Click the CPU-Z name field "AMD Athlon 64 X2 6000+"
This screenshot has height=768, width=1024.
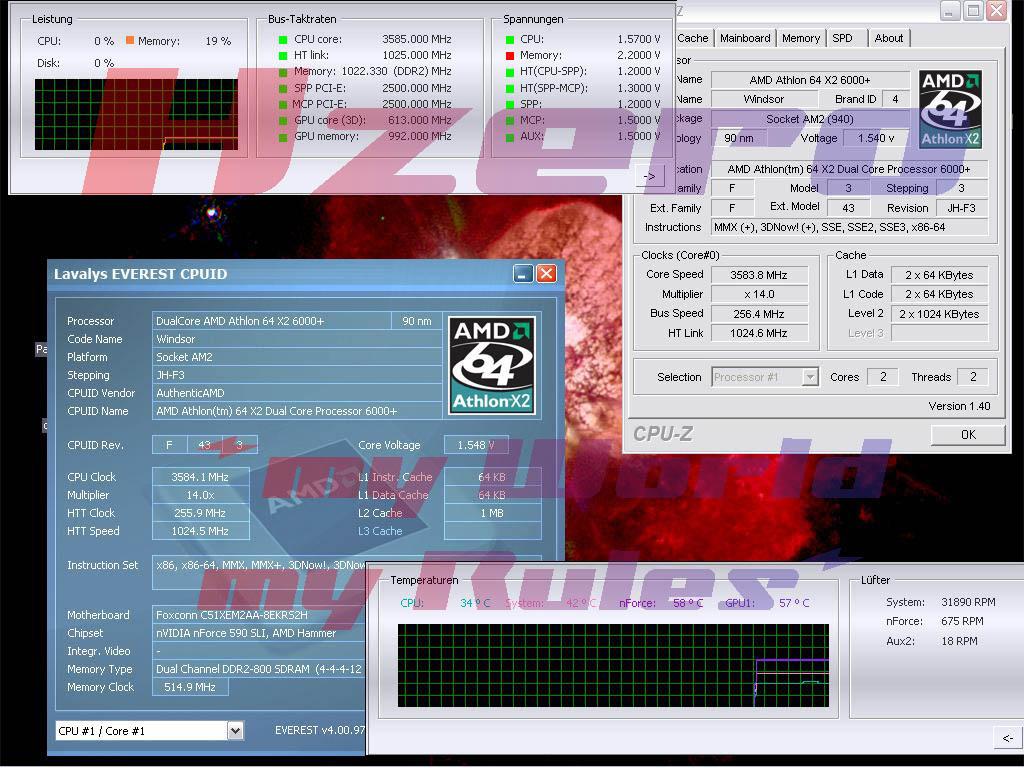pyautogui.click(x=810, y=80)
